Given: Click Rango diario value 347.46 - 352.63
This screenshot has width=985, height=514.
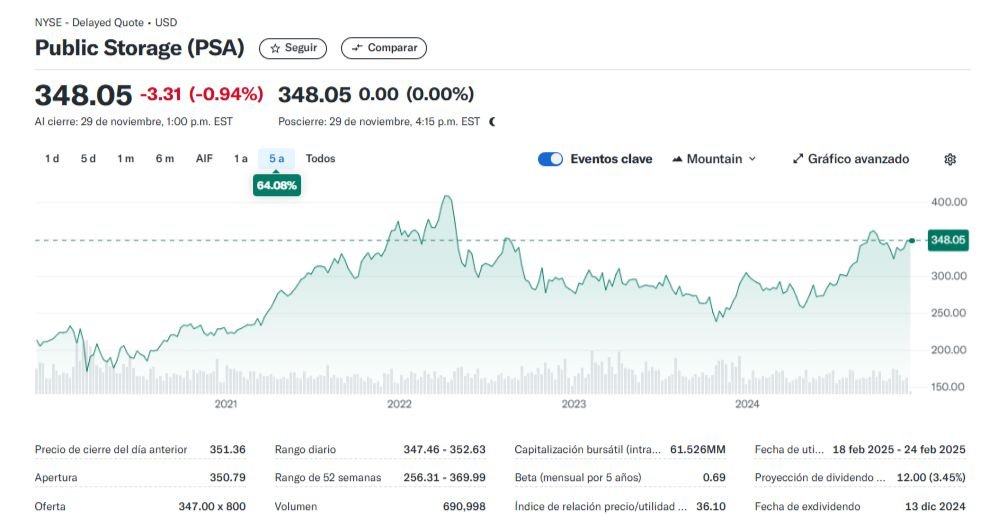Looking at the screenshot, I should point(444,450).
